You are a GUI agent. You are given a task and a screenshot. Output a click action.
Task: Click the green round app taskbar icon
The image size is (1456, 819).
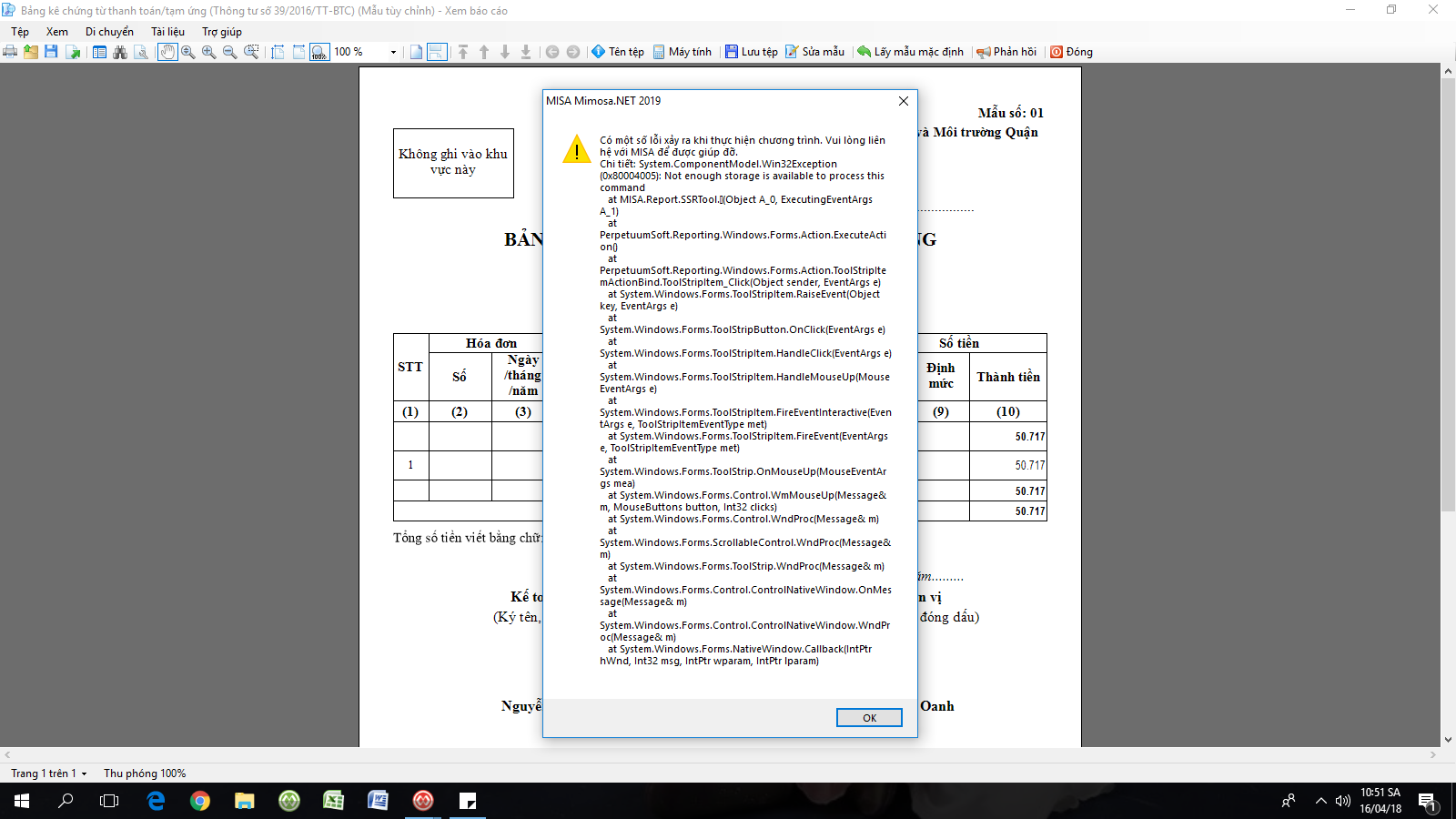point(289,801)
